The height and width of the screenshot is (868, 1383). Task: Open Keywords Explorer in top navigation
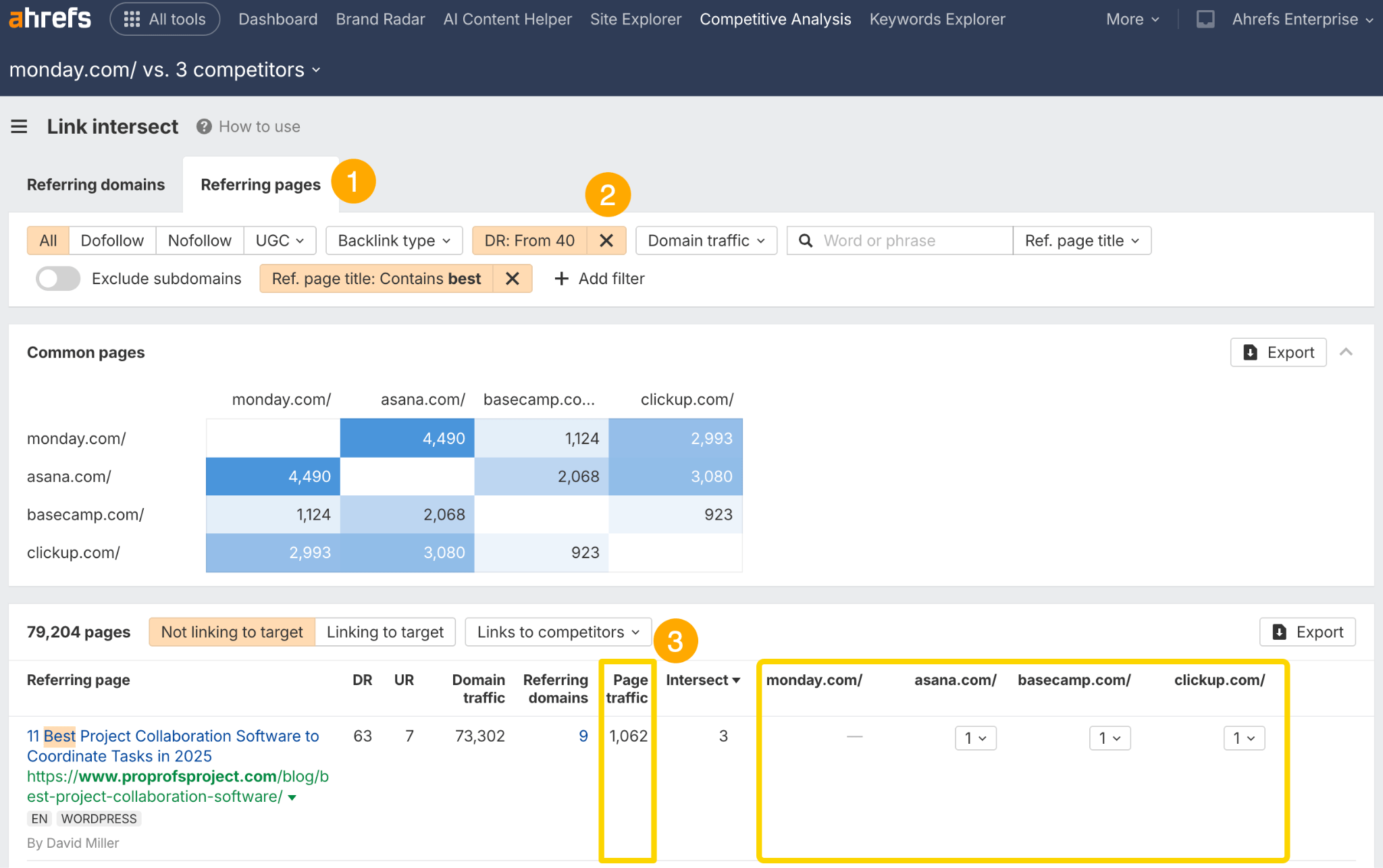937,19
